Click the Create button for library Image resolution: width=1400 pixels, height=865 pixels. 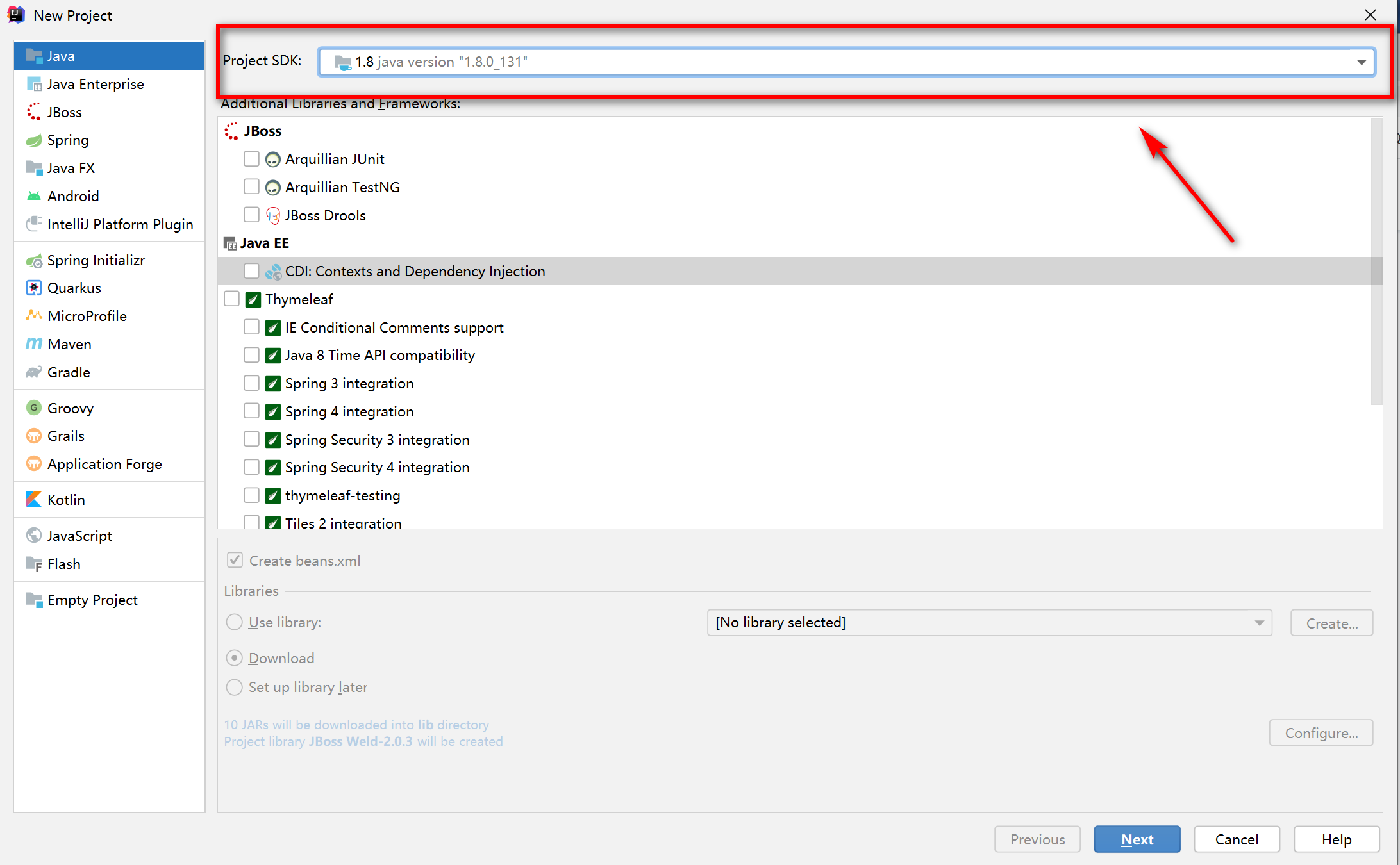point(1332,623)
